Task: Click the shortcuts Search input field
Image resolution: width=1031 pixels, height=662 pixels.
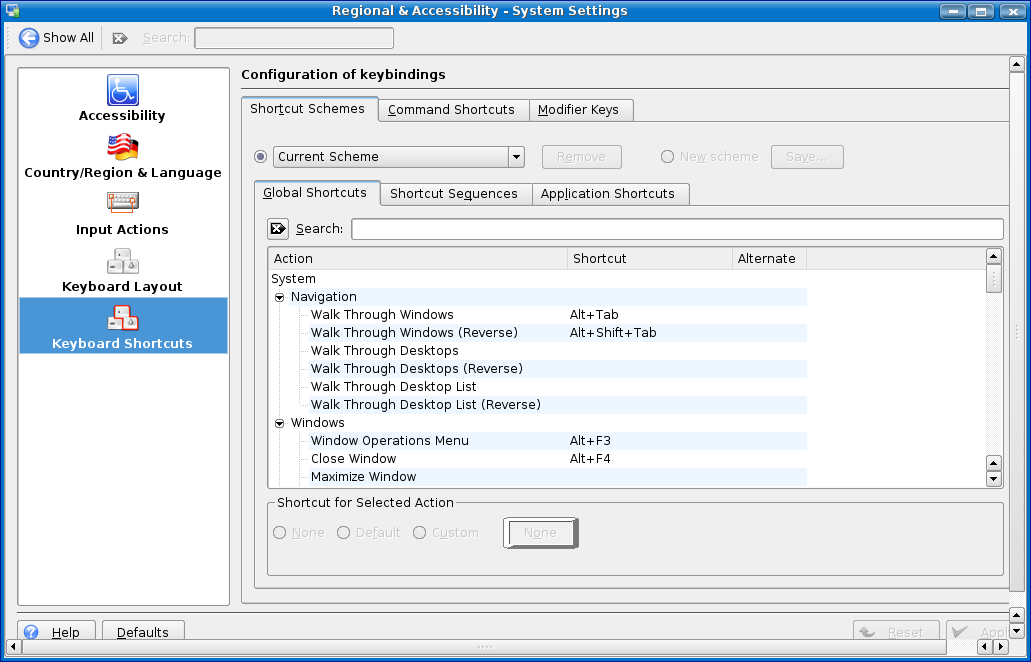Action: (677, 229)
